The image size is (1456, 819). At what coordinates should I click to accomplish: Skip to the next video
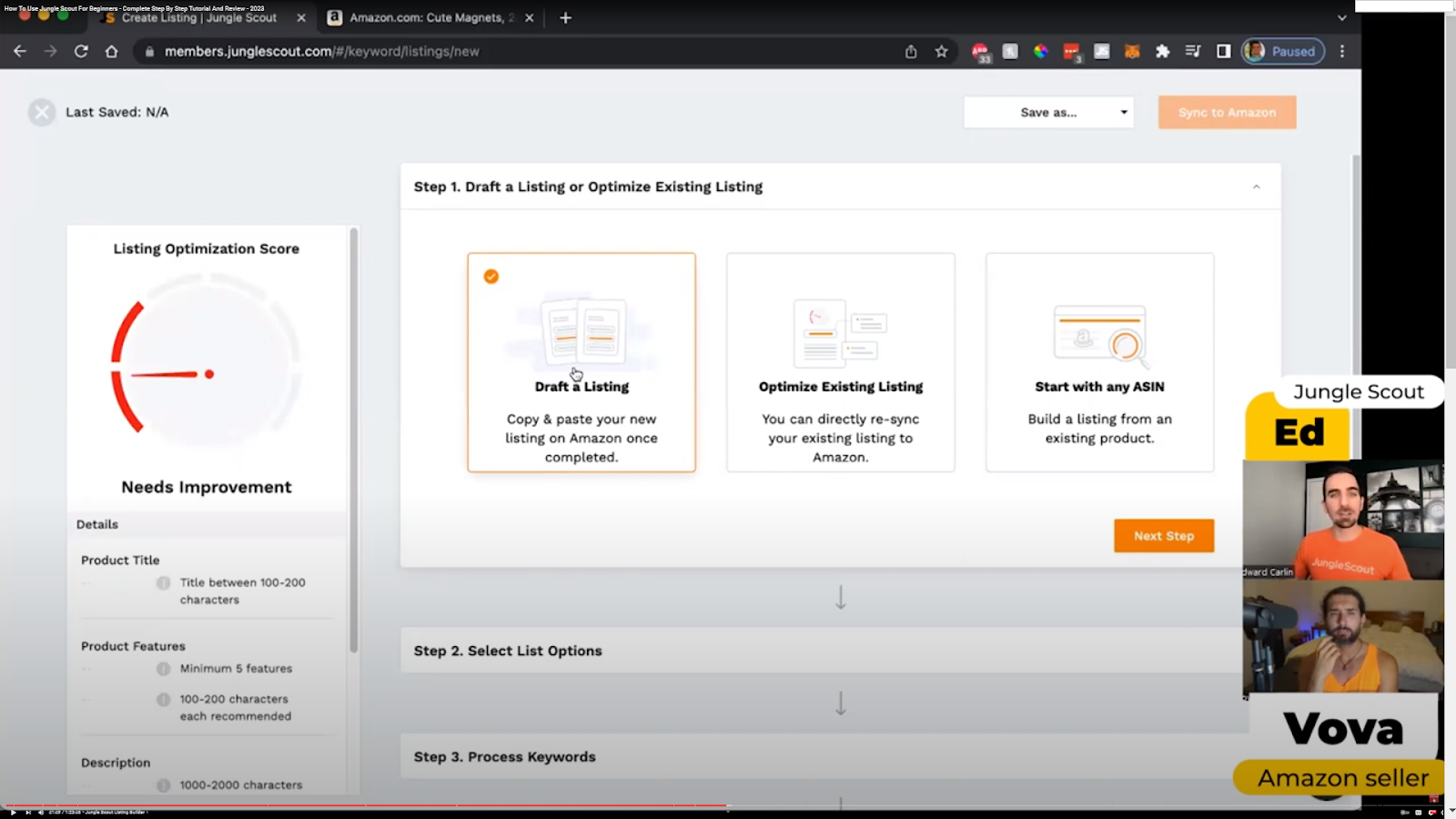coord(28,813)
